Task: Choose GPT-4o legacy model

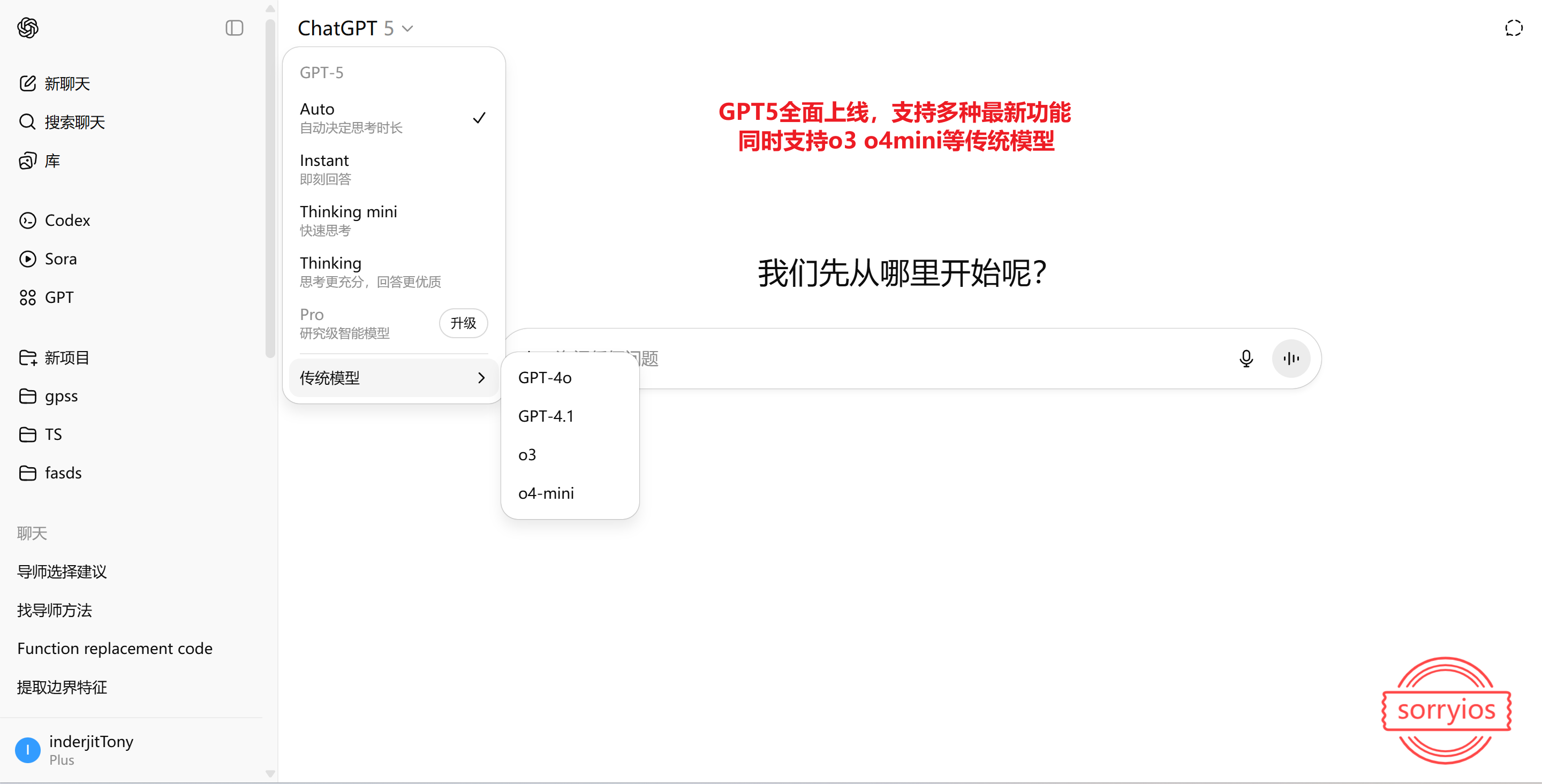Action: point(570,378)
